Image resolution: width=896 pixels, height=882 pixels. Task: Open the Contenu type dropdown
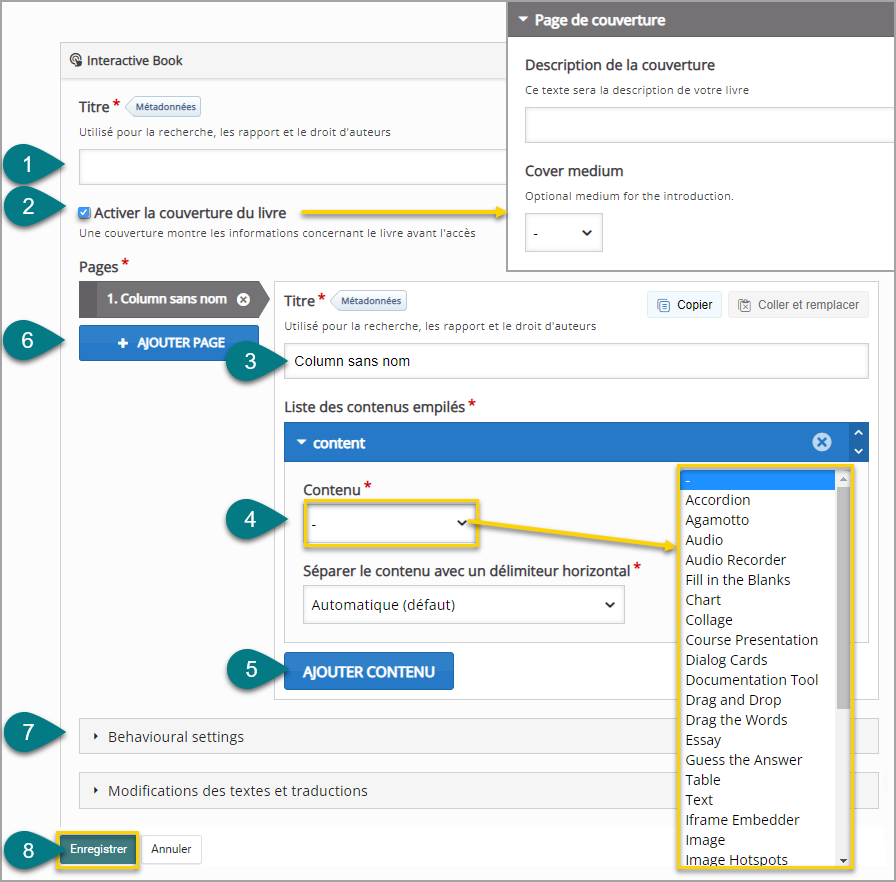coord(391,523)
